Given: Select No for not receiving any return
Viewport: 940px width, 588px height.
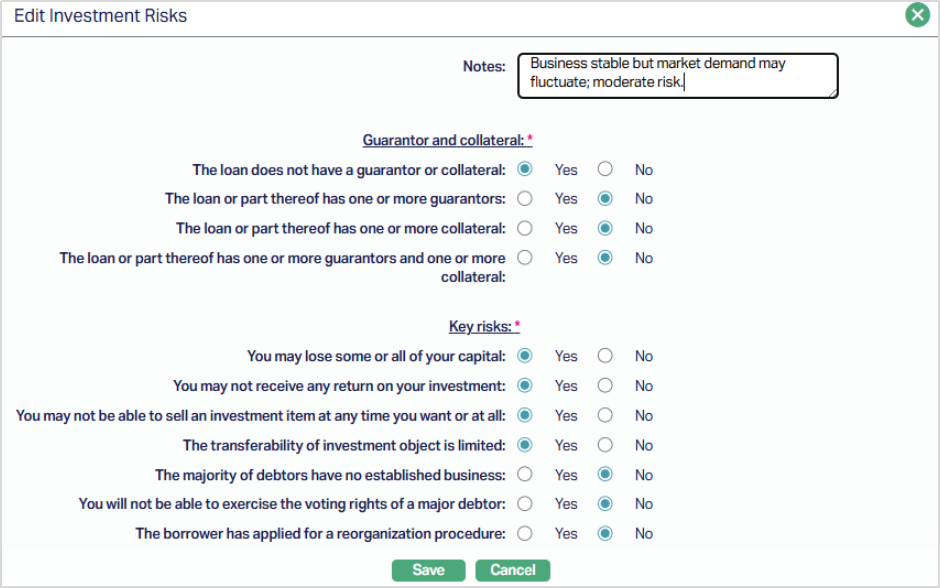Looking at the screenshot, I should tap(605, 385).
